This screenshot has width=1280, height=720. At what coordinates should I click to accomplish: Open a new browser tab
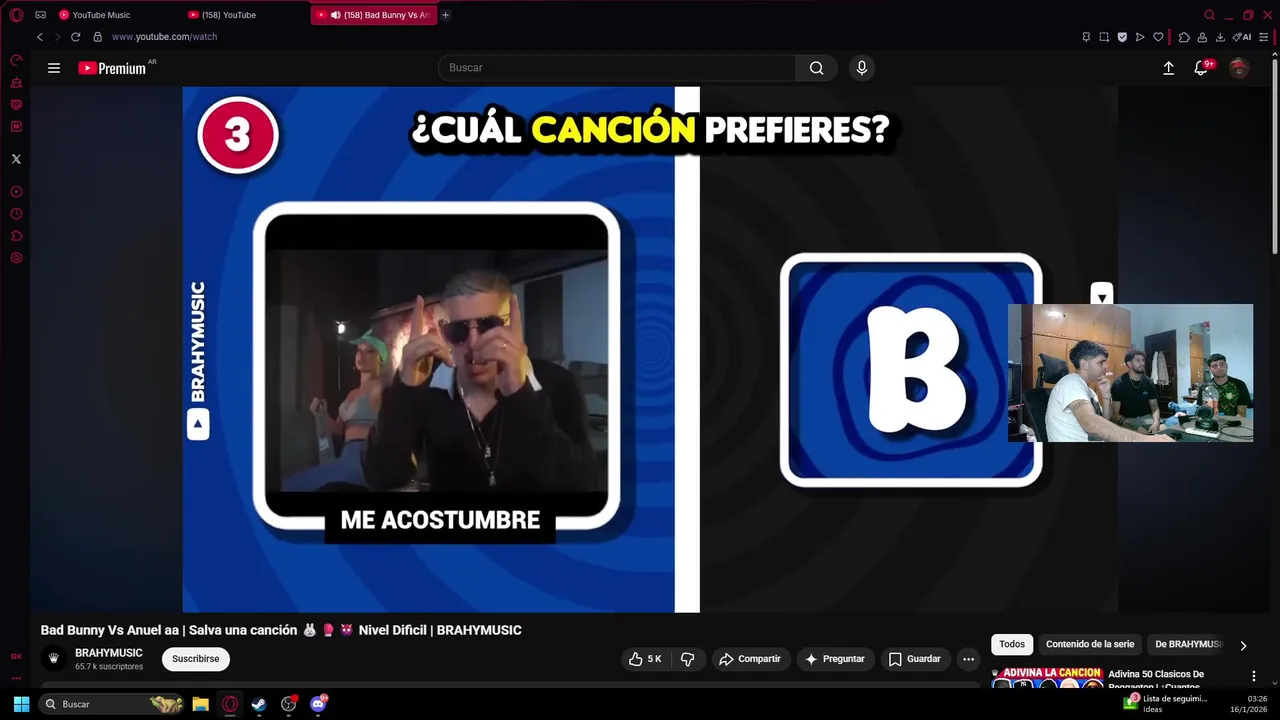(445, 15)
